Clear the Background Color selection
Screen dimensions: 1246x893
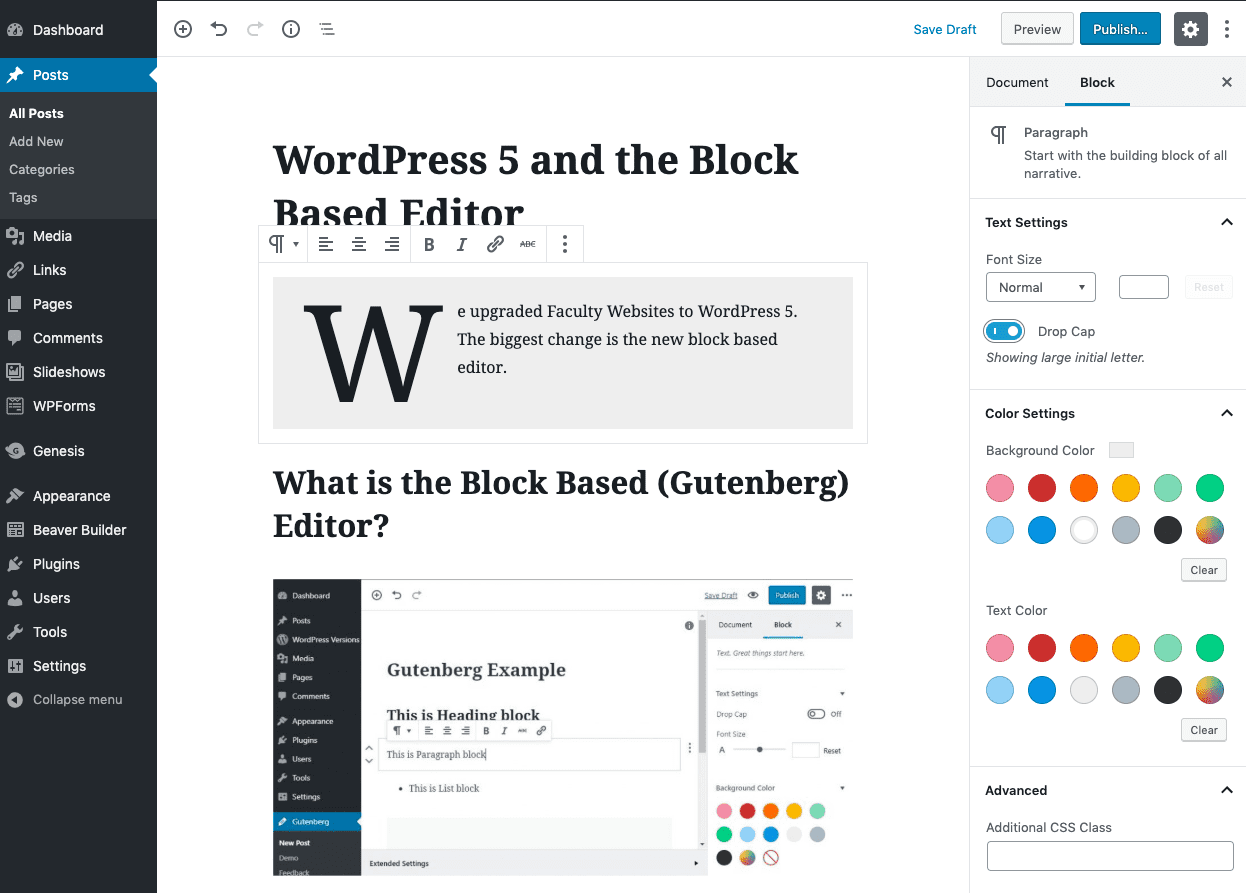[x=1204, y=570]
